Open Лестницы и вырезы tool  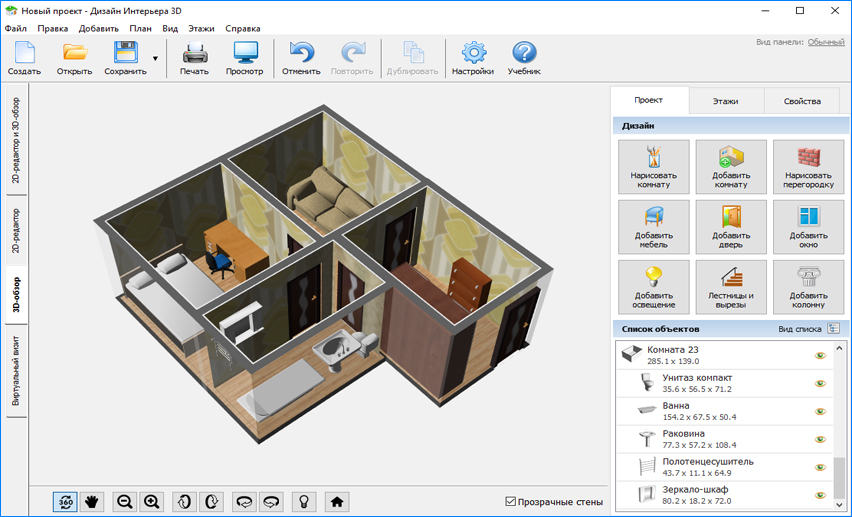coord(731,287)
